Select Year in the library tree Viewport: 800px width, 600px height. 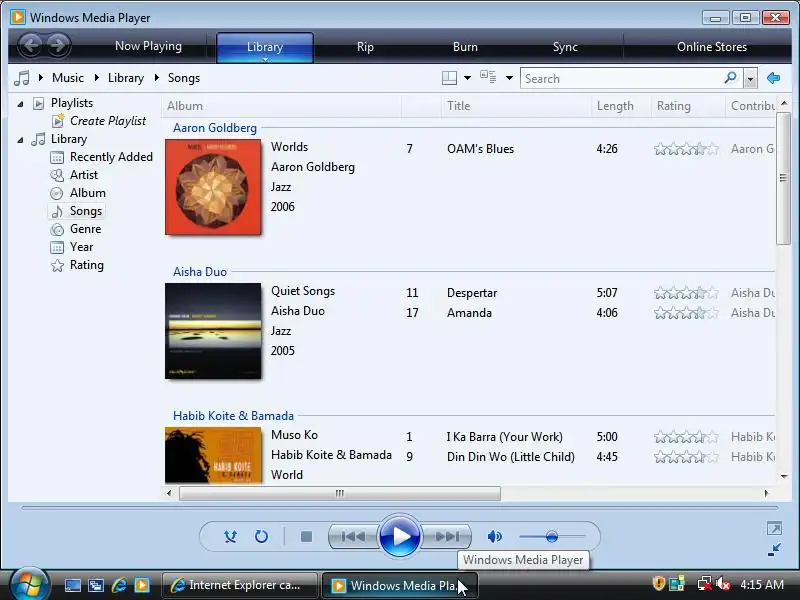(81, 247)
